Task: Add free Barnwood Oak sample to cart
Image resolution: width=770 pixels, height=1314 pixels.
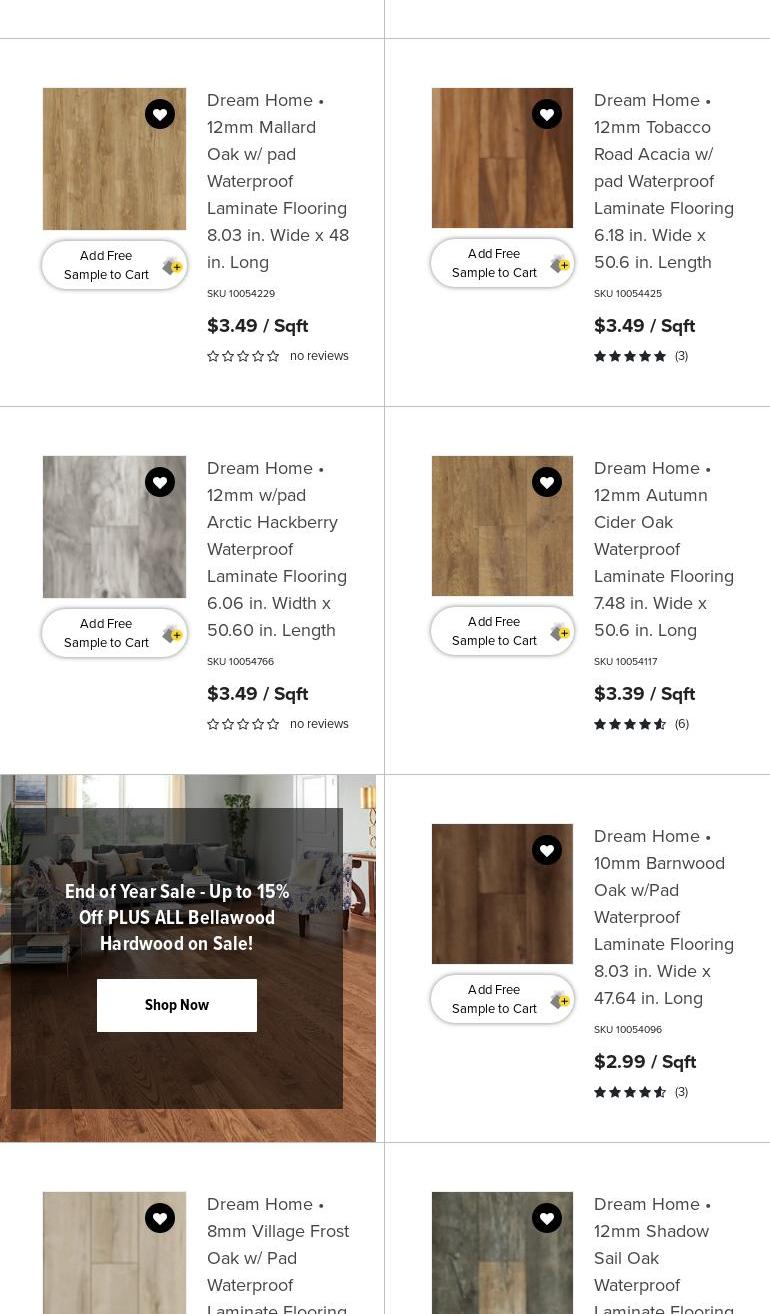Action: (x=502, y=999)
